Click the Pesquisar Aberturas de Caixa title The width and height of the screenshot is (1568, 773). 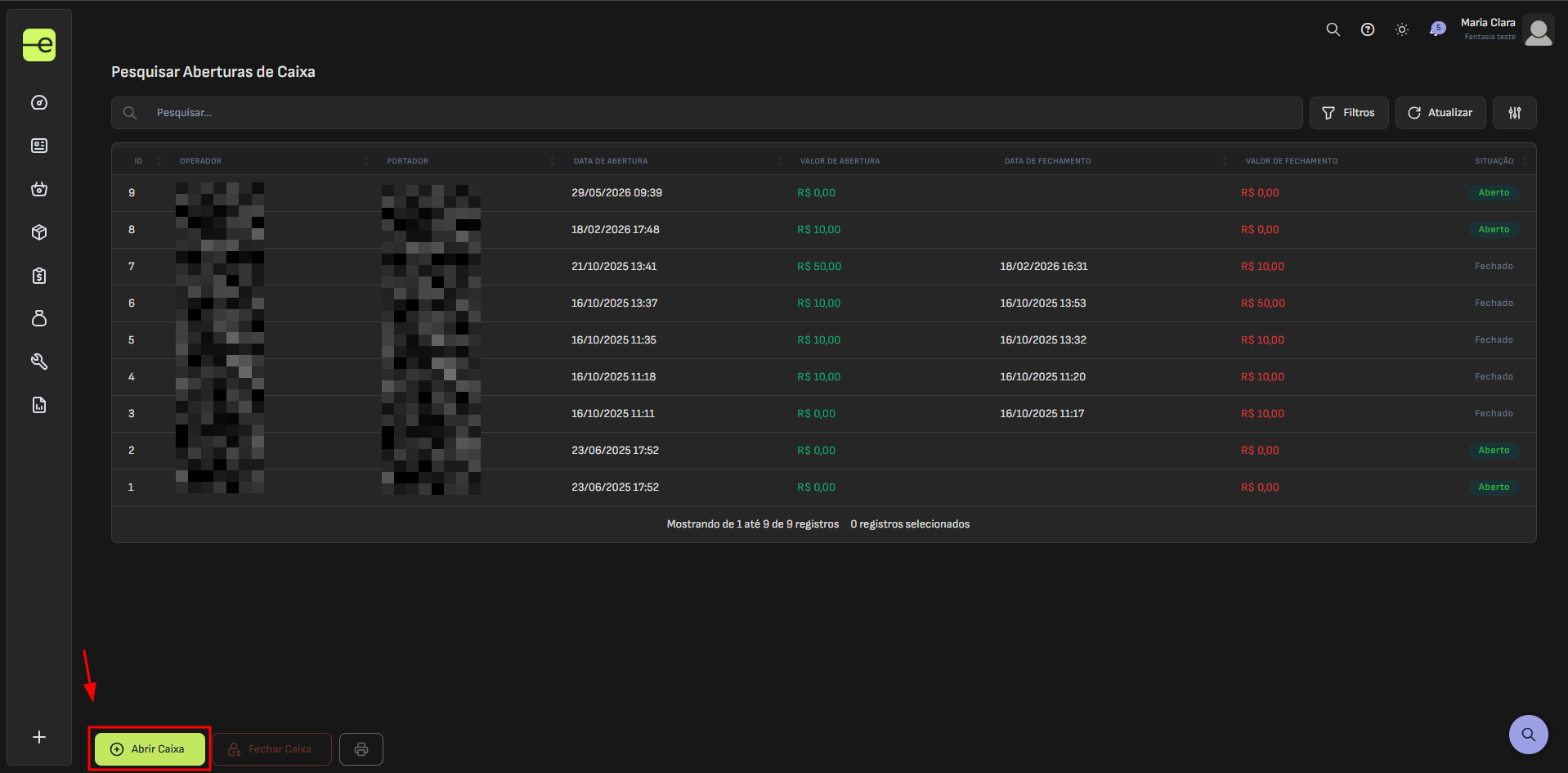(x=213, y=72)
